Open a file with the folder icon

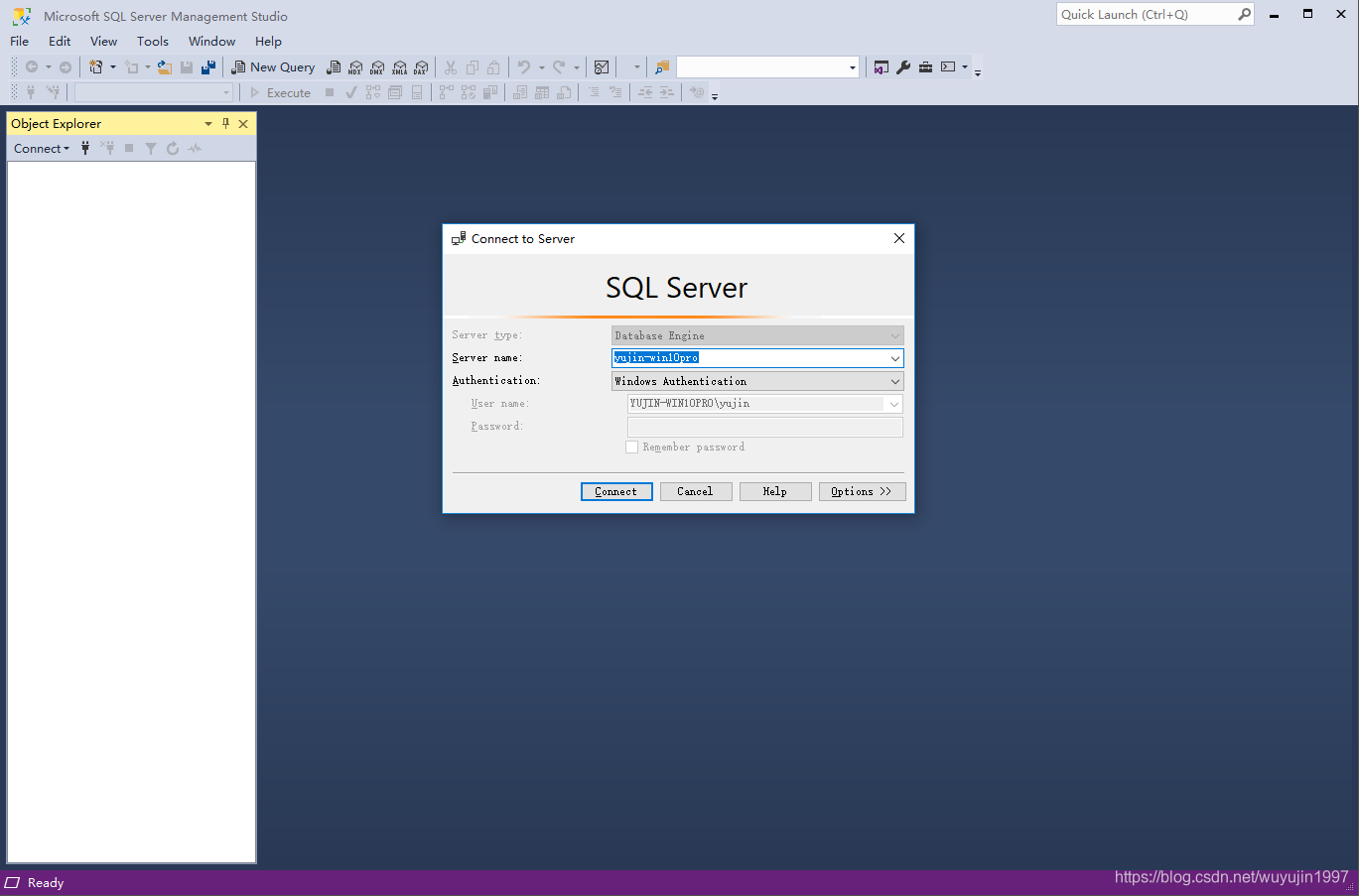point(165,66)
